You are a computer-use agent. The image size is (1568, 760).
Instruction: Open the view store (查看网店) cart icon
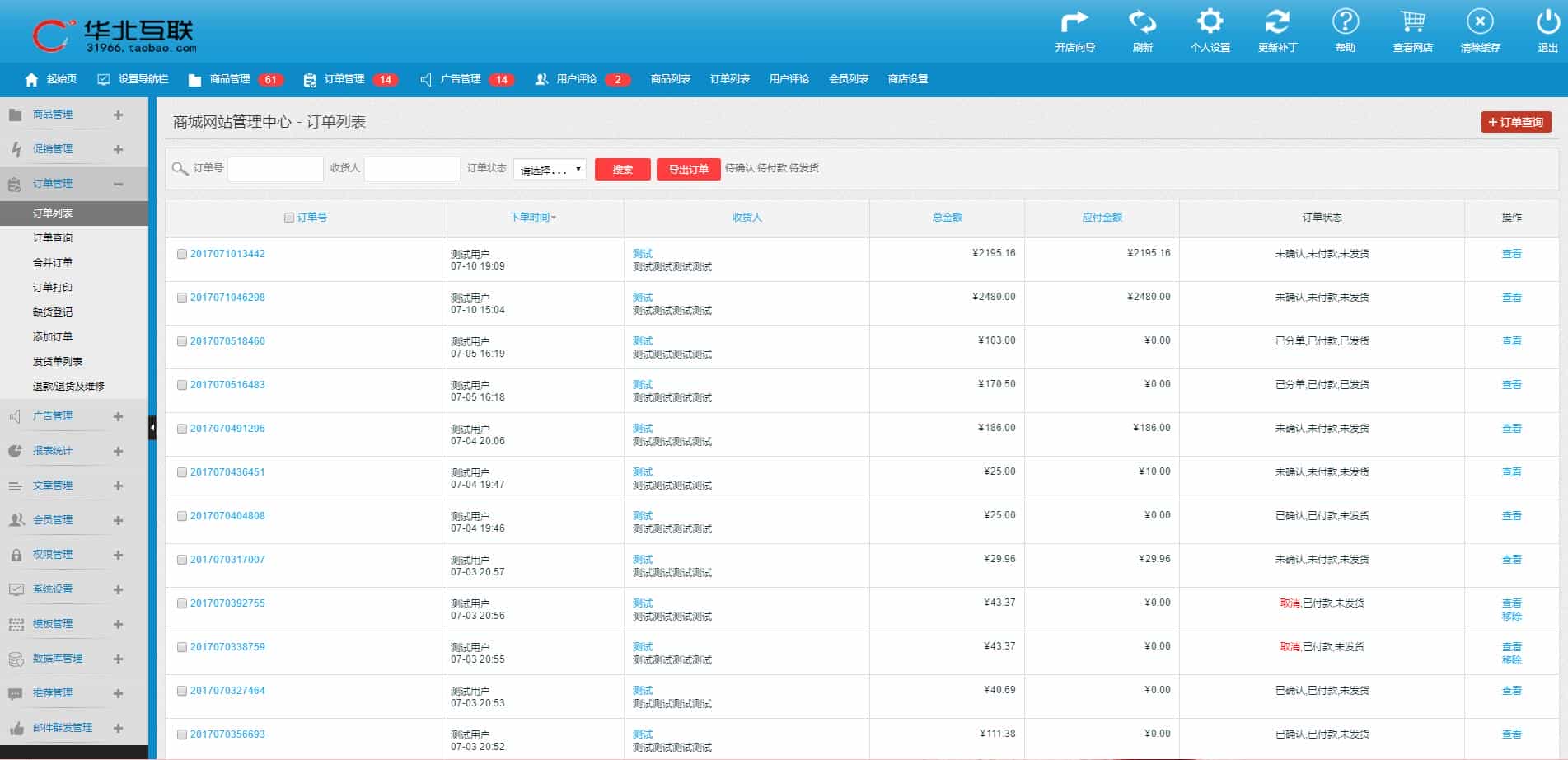1412,23
